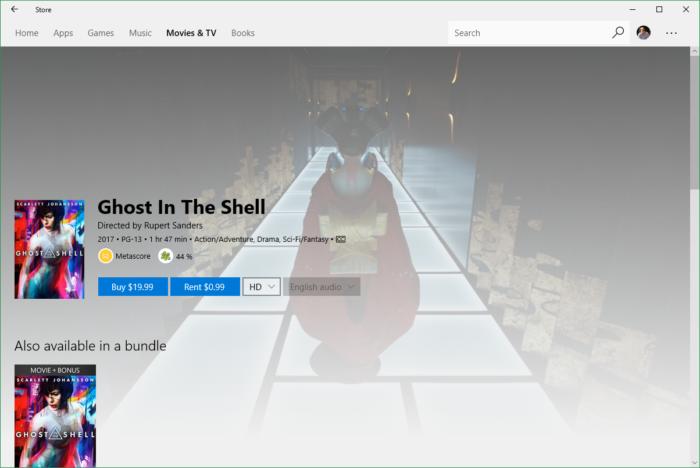Expand the HD quality dropdown
The image size is (700, 468).
point(261,287)
